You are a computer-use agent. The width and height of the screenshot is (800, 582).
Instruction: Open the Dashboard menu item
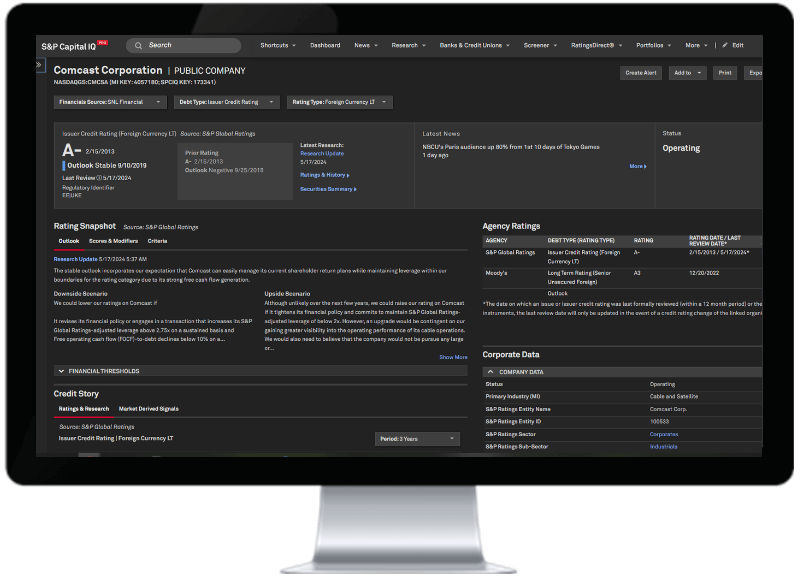pos(325,45)
